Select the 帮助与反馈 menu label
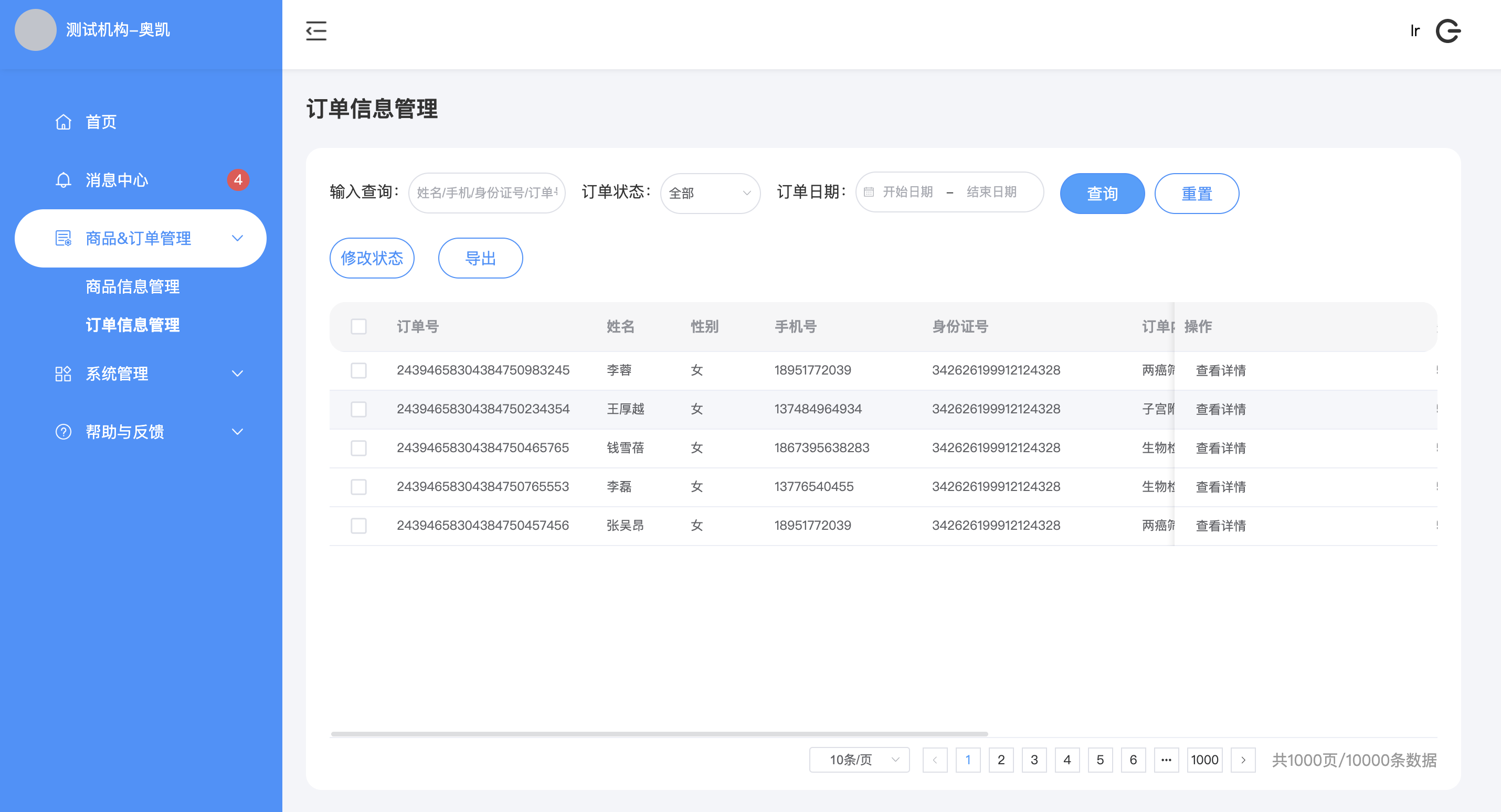 click(124, 432)
